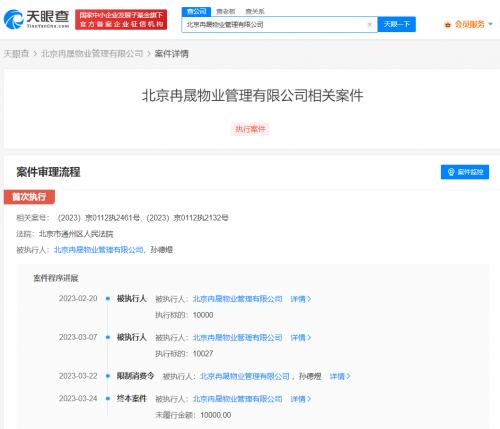Click the 案件程序进展 section label
Screen dimensions: 500x429
56,278
